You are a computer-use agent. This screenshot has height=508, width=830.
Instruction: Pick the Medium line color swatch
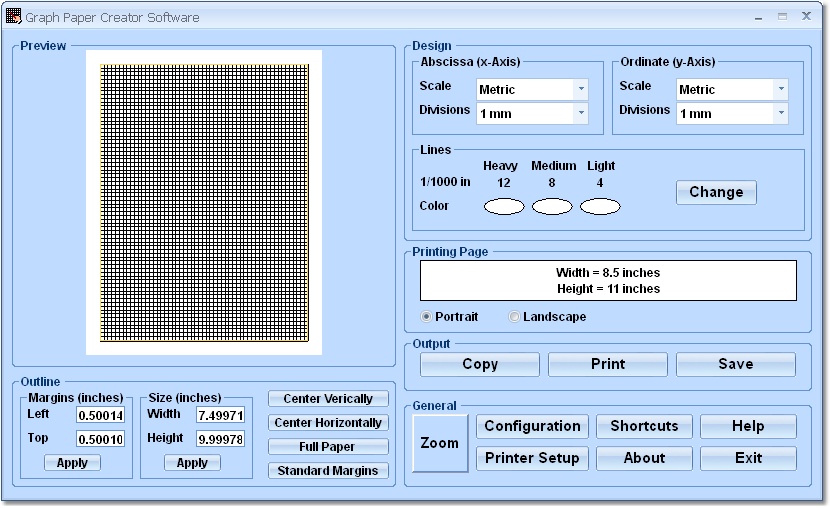click(x=552, y=206)
